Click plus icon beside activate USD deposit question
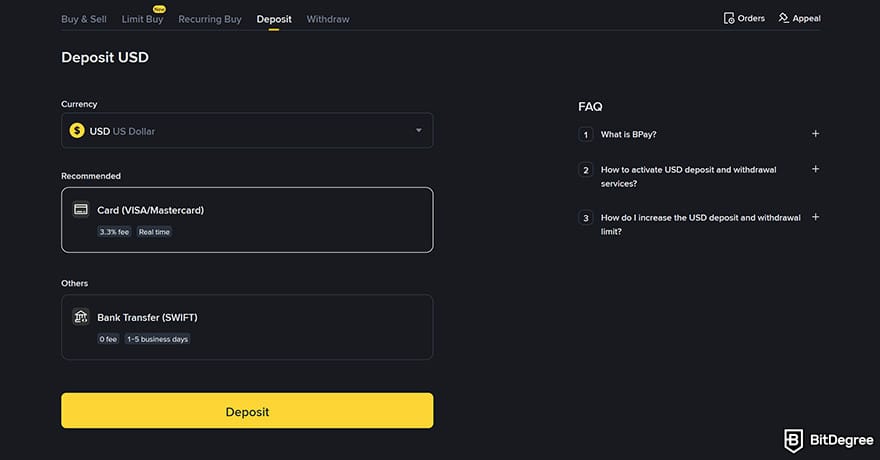The image size is (880, 460). click(815, 169)
